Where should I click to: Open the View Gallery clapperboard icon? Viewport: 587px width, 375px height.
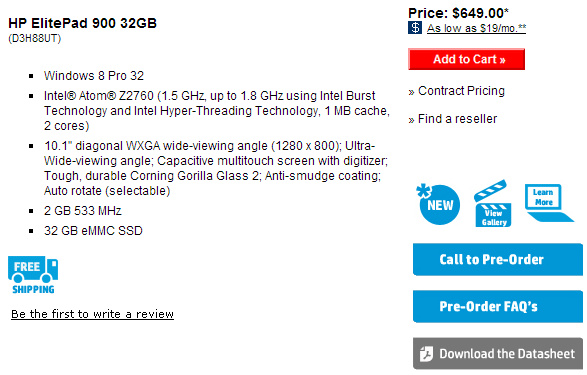[493, 203]
